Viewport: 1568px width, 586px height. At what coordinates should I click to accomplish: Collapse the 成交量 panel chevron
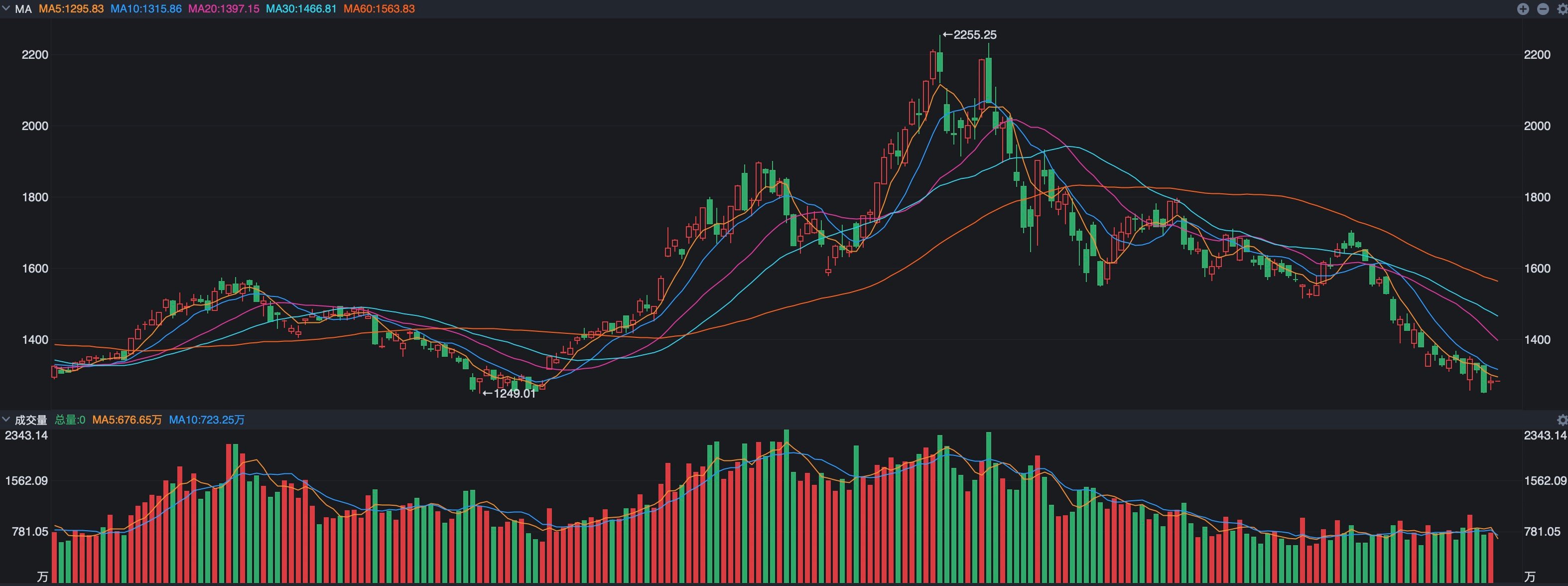point(6,419)
